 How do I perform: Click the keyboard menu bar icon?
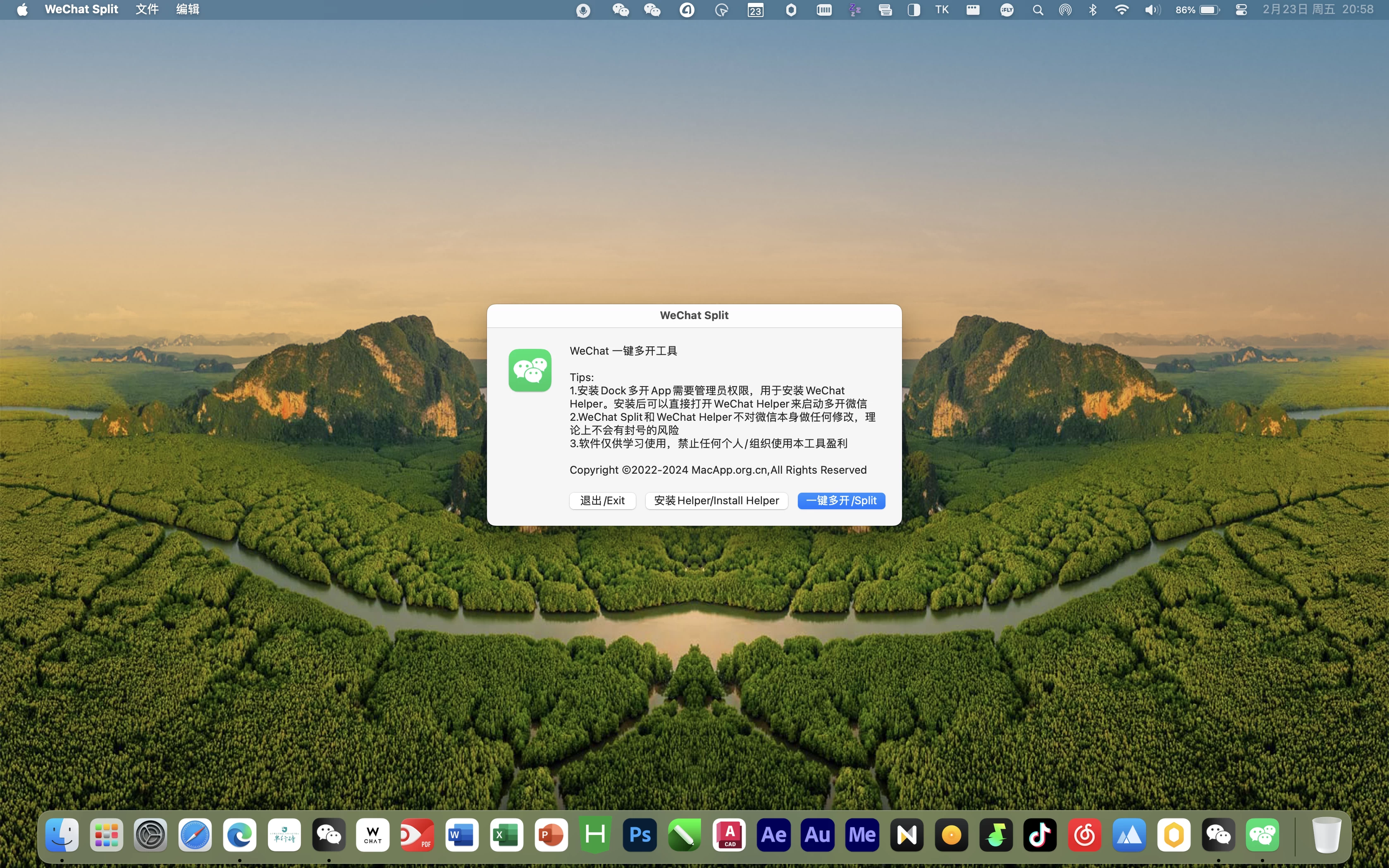(885, 10)
